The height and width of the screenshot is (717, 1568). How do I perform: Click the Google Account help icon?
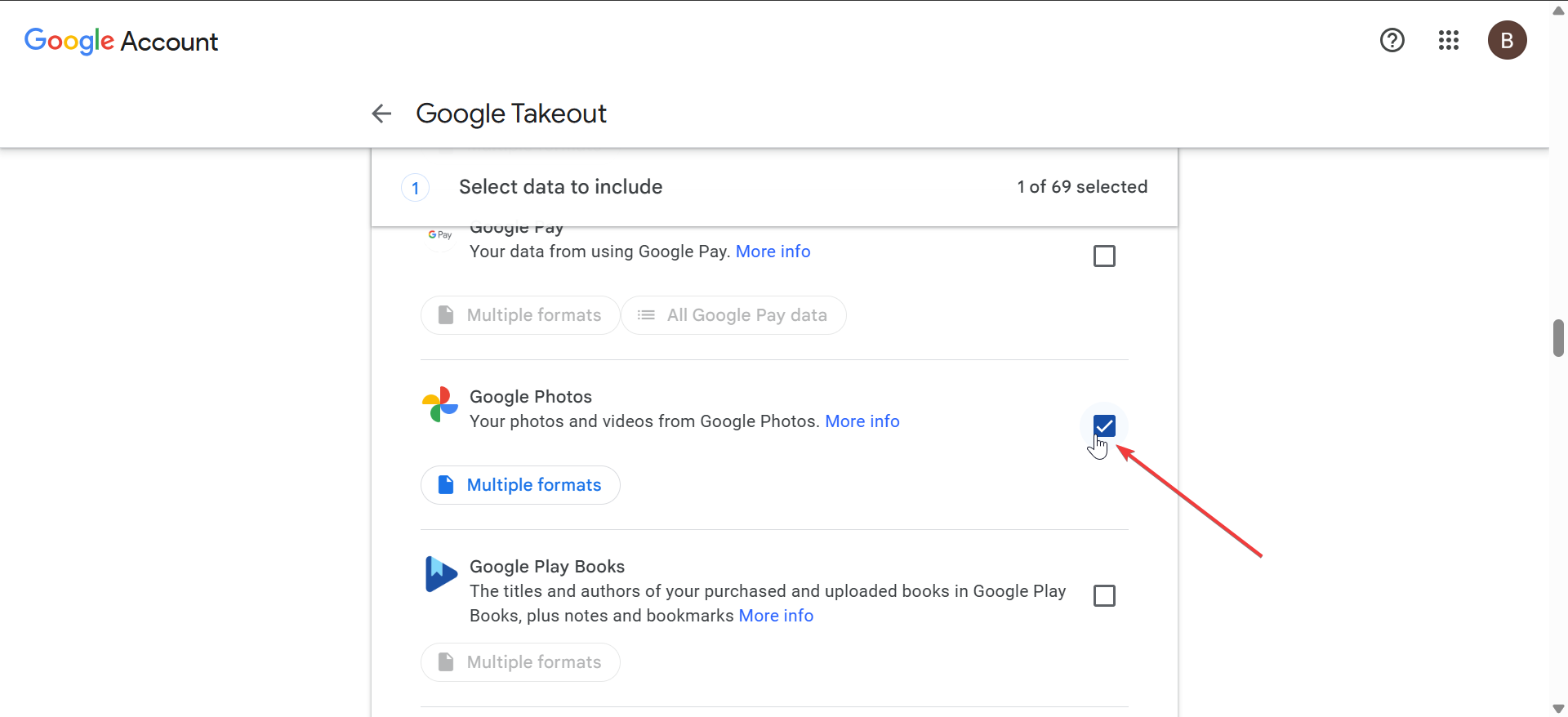coord(1392,40)
